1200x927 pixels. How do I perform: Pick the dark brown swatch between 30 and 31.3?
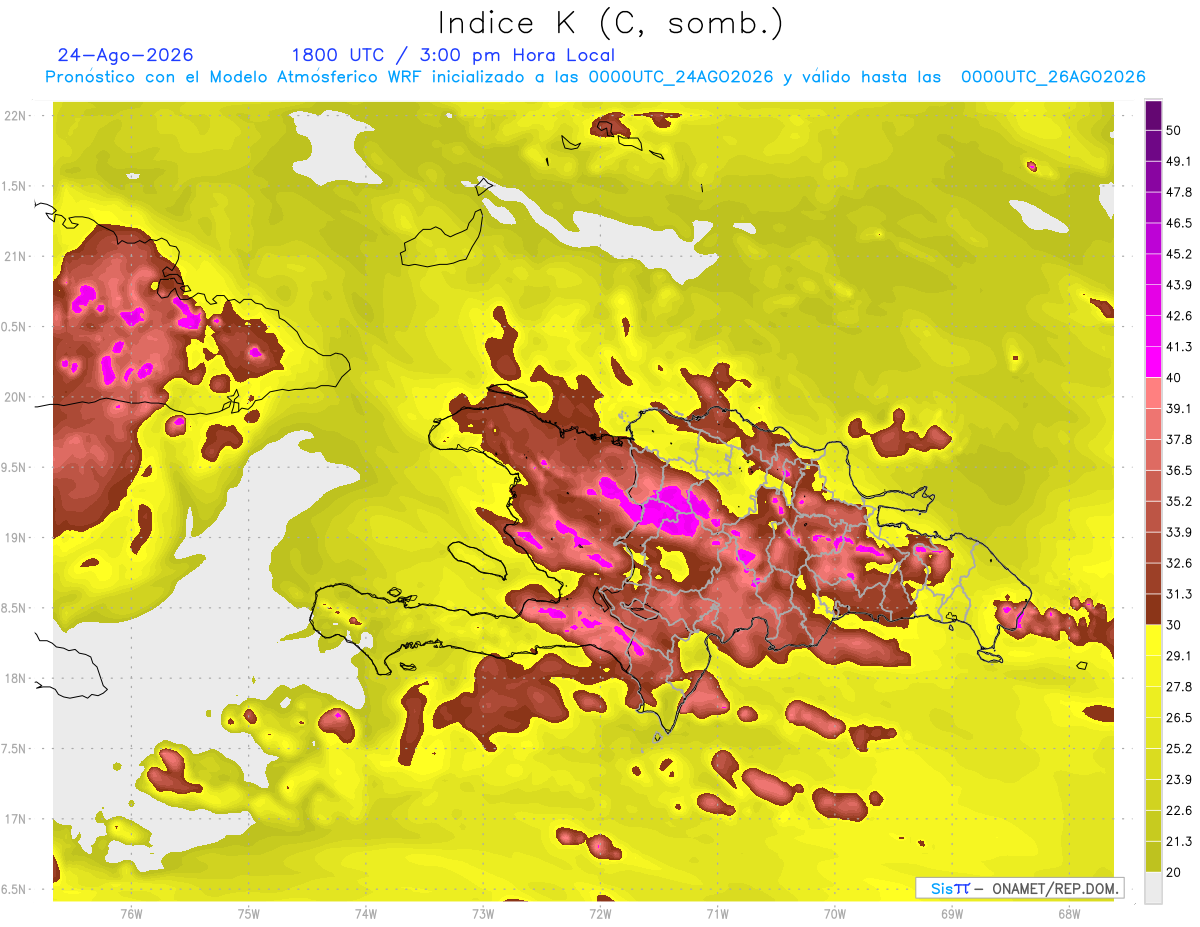click(1153, 610)
